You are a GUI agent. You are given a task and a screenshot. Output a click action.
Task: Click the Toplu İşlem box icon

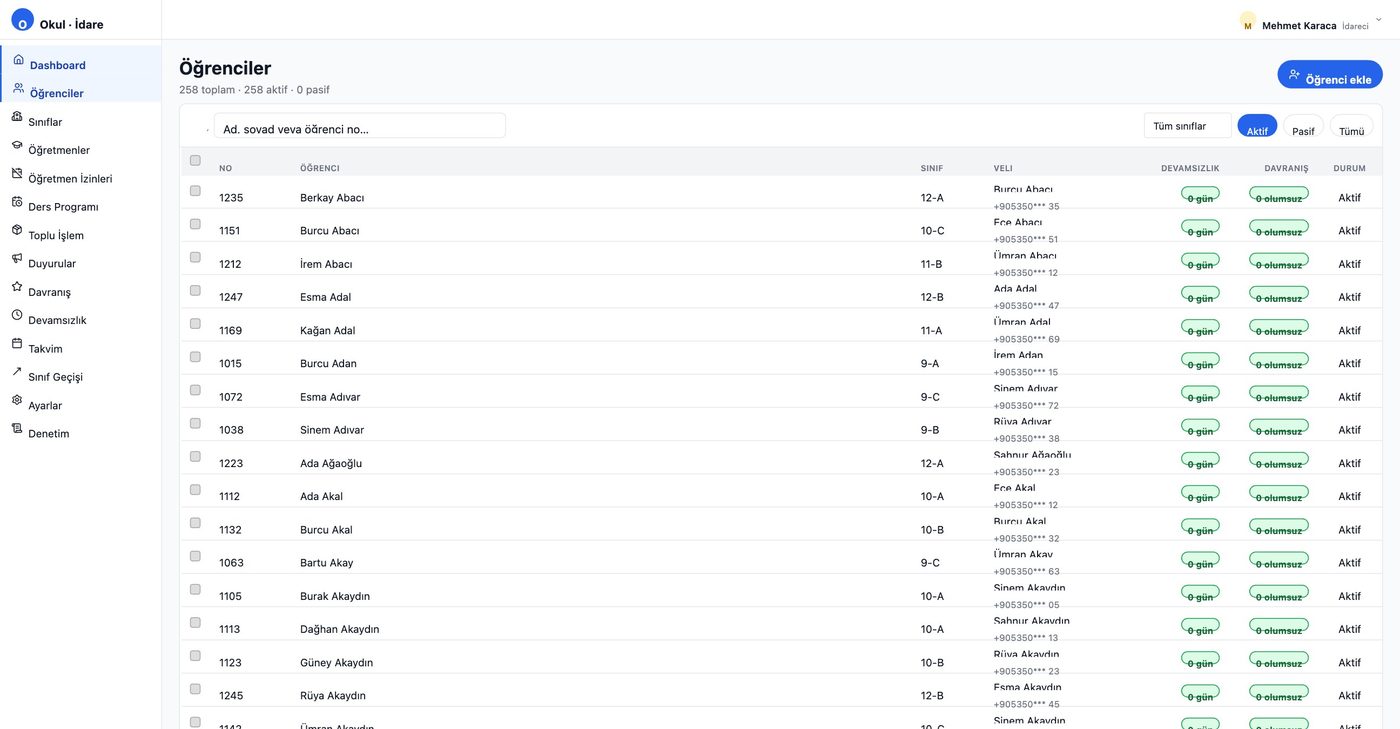[17, 230]
